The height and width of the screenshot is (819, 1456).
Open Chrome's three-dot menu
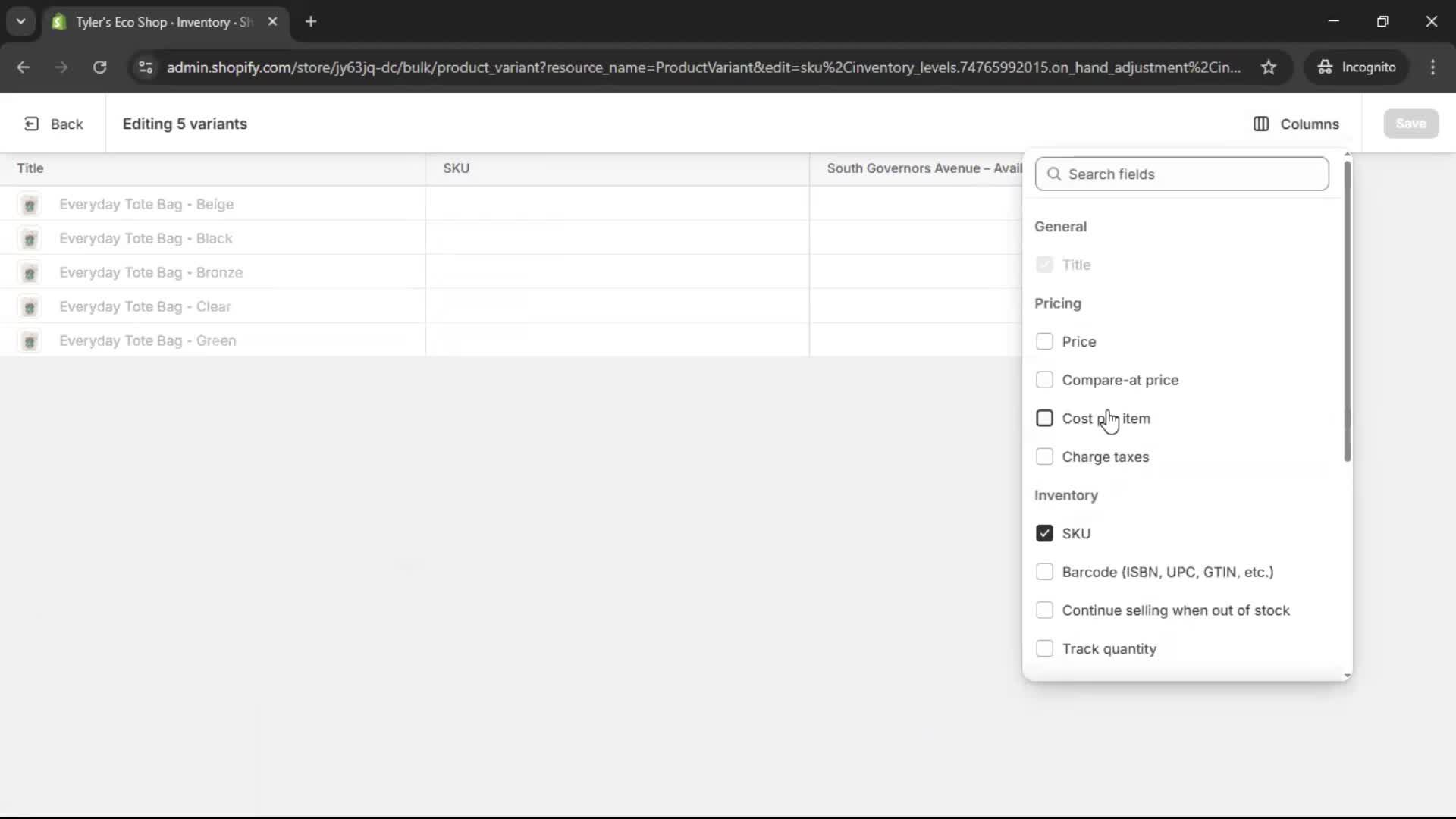click(x=1433, y=67)
